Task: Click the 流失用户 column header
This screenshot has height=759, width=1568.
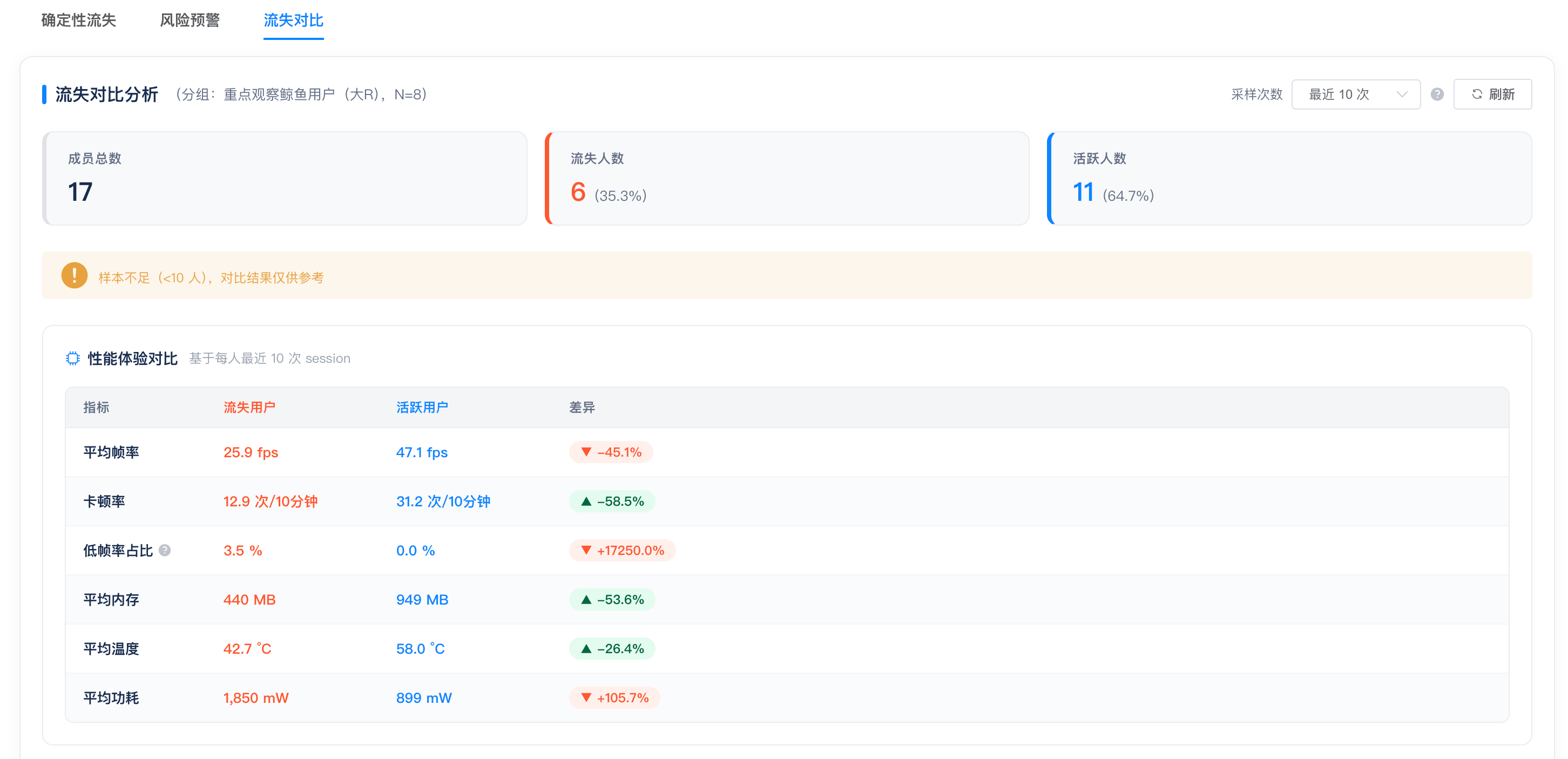Action: [249, 407]
